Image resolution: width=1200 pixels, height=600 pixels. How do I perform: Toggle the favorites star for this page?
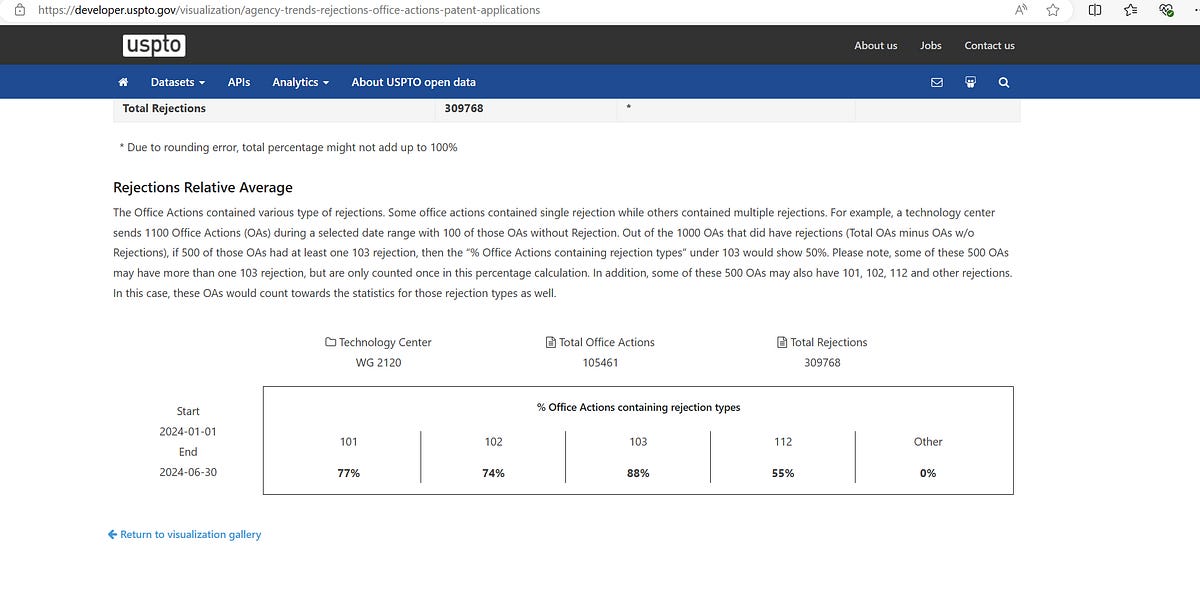click(x=1052, y=9)
